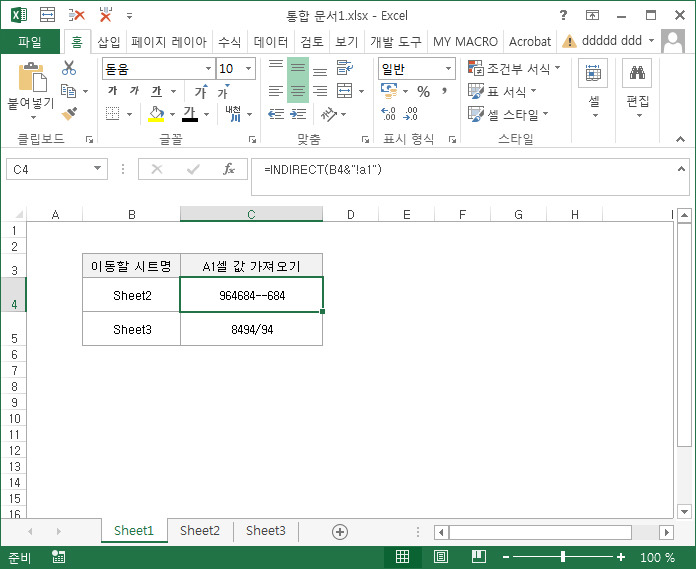
Task: Select the Format Painter brush
Action: [x=69, y=114]
